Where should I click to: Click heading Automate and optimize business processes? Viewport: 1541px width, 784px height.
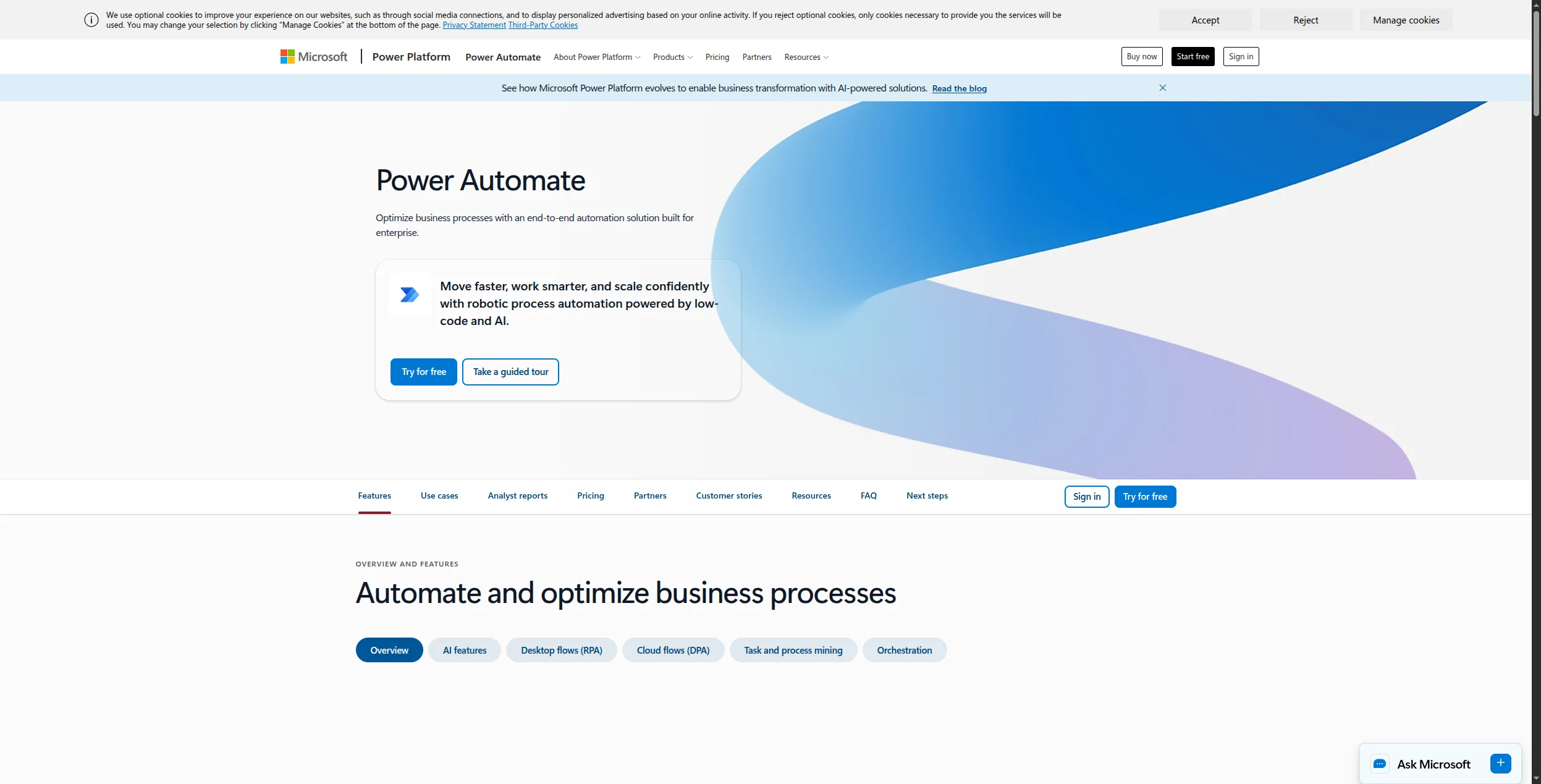click(x=626, y=593)
